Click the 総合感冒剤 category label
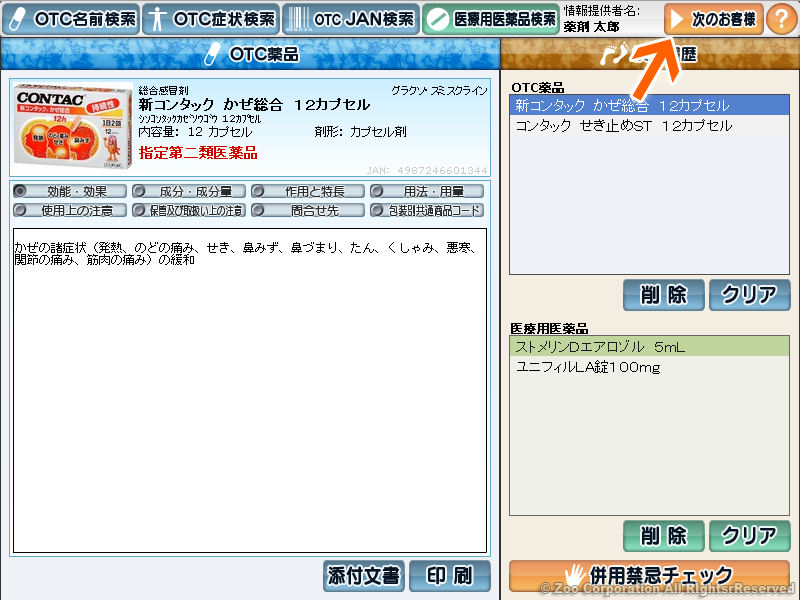 (163, 90)
